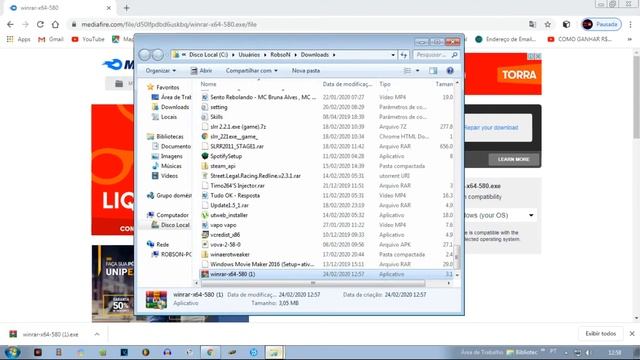Click the Explorer back navigation button
This screenshot has width=640, height=360.
(x=145, y=55)
